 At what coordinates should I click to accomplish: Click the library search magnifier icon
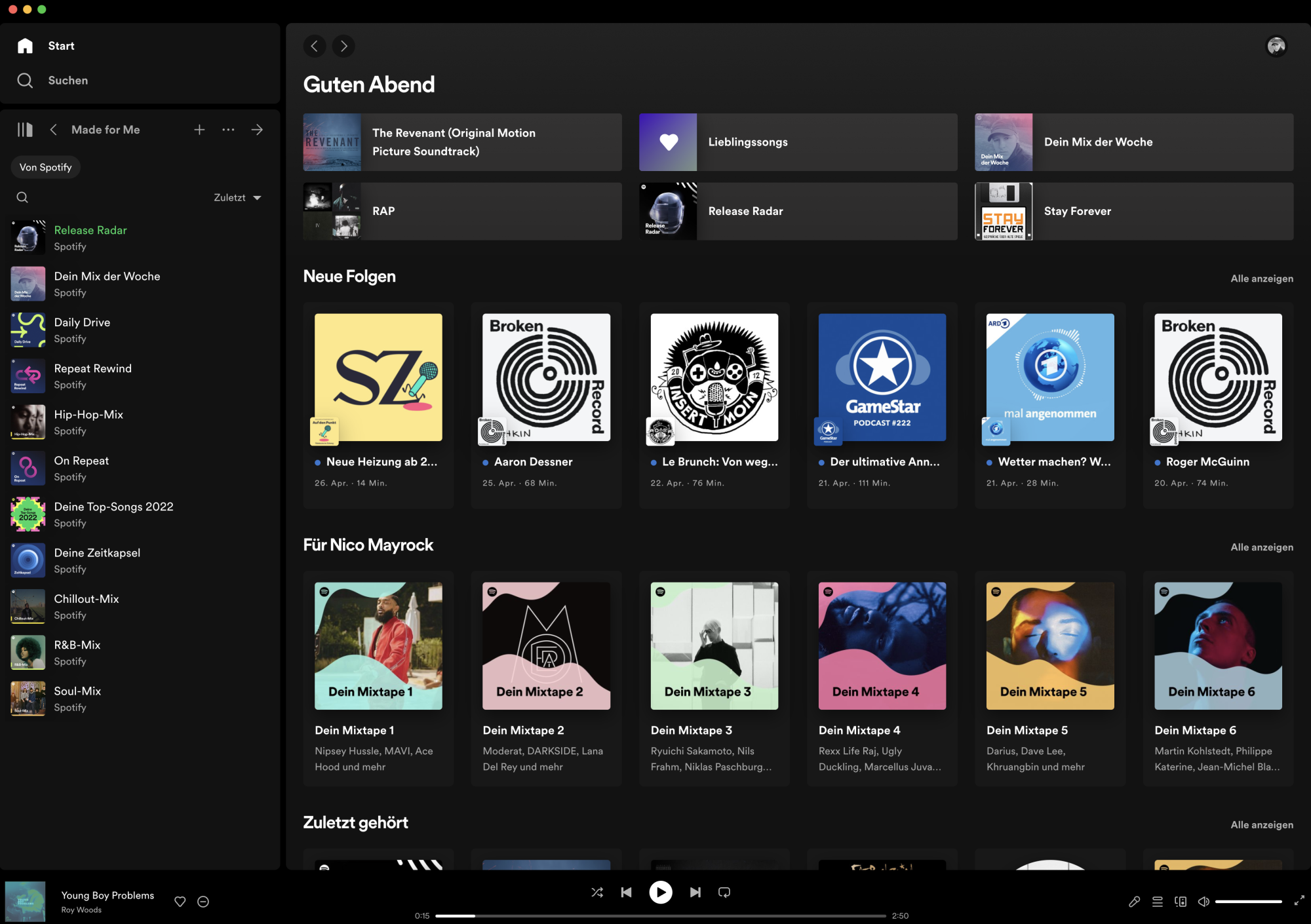pos(22,197)
